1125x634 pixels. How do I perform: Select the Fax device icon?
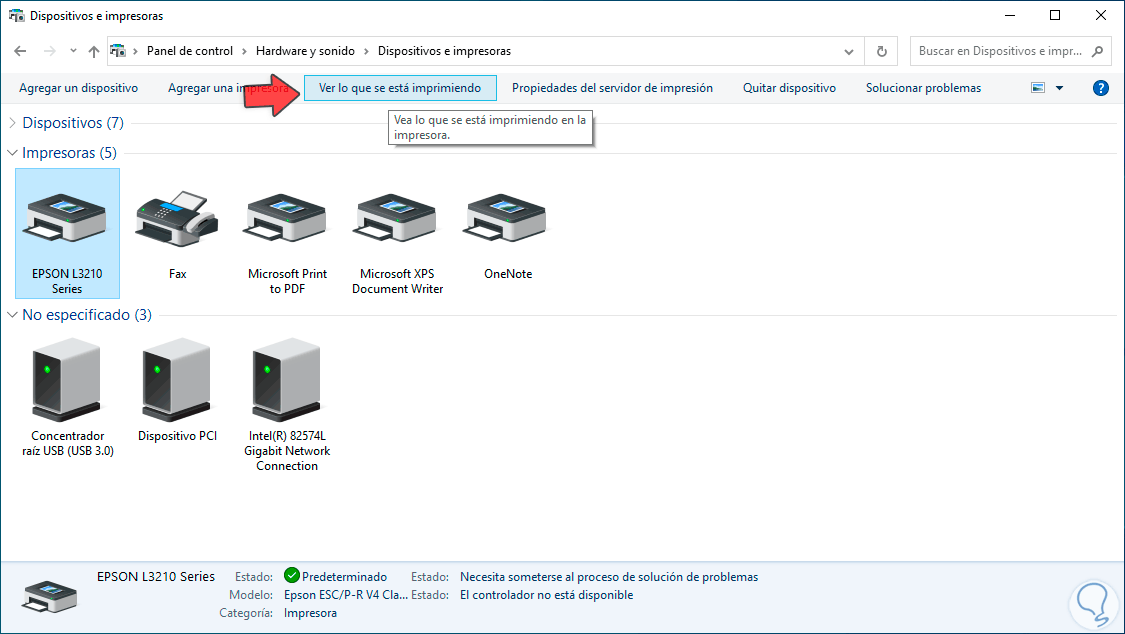pos(176,218)
